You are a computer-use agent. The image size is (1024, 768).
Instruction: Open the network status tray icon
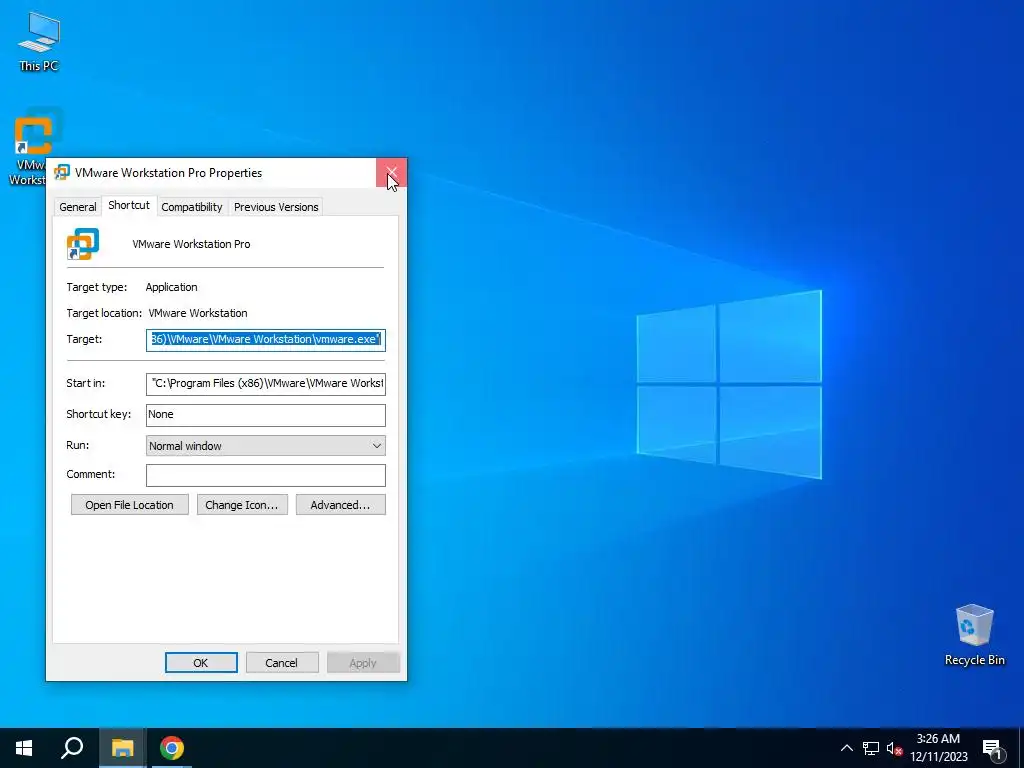(x=871, y=748)
